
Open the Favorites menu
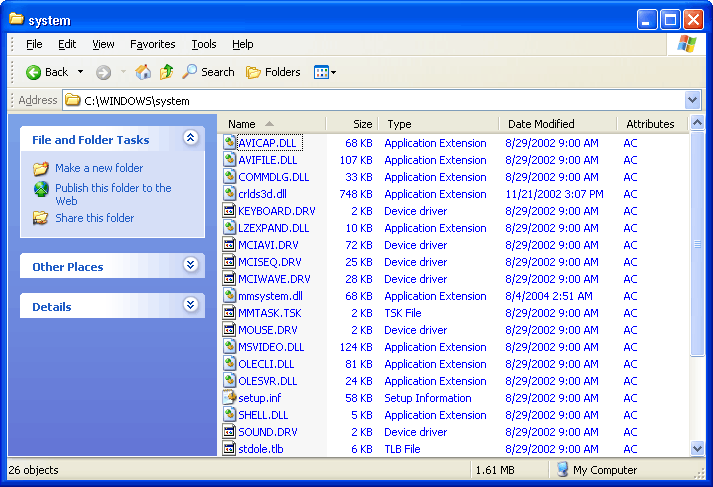coord(152,44)
